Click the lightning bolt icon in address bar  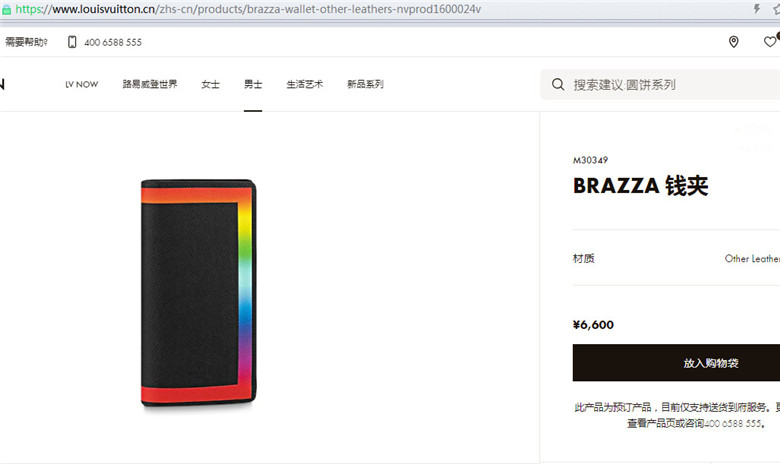pyautogui.click(x=757, y=9)
